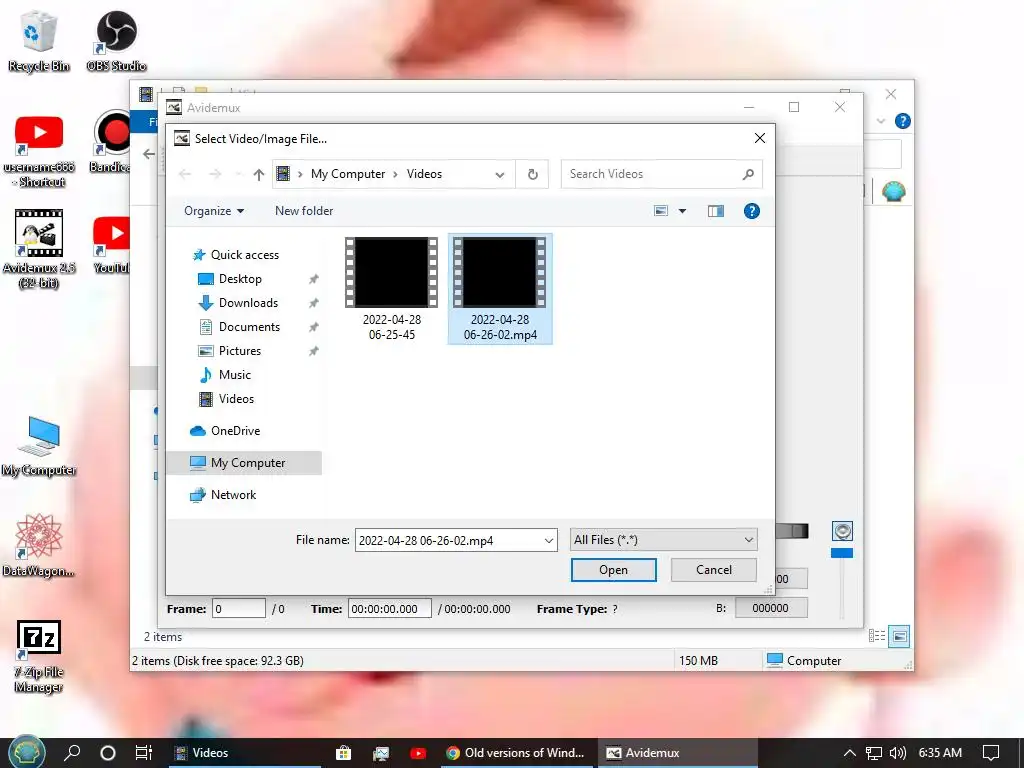The height and width of the screenshot is (768, 1024).
Task: Switch to Chrome Old versions of Windows tab
Action: click(x=516, y=753)
